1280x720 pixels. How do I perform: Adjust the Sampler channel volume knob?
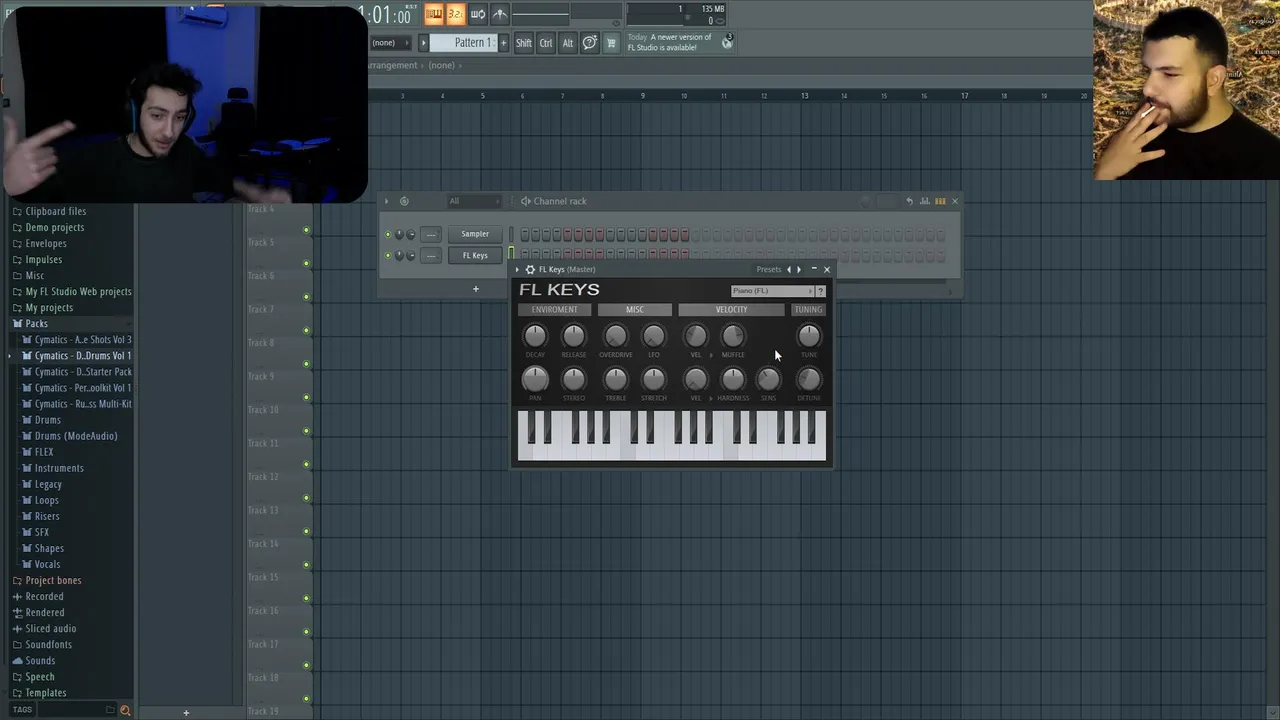coord(410,235)
